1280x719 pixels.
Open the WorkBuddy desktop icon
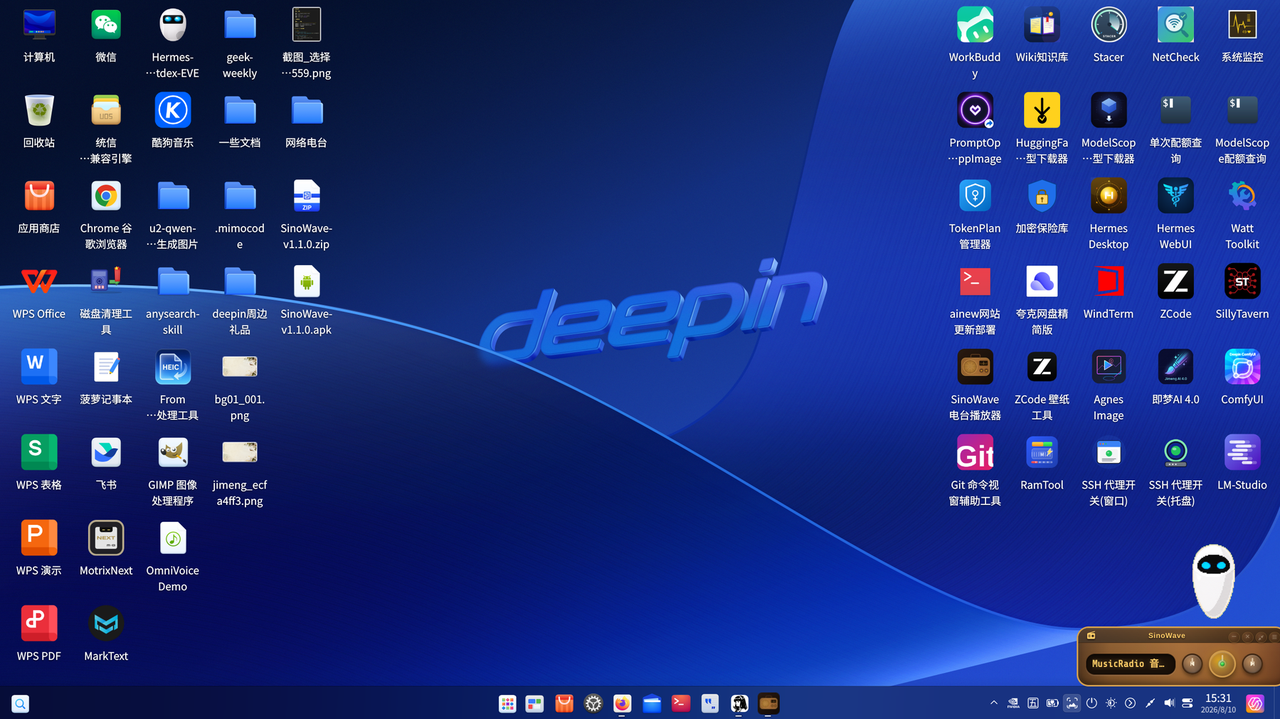pyautogui.click(x=975, y=25)
